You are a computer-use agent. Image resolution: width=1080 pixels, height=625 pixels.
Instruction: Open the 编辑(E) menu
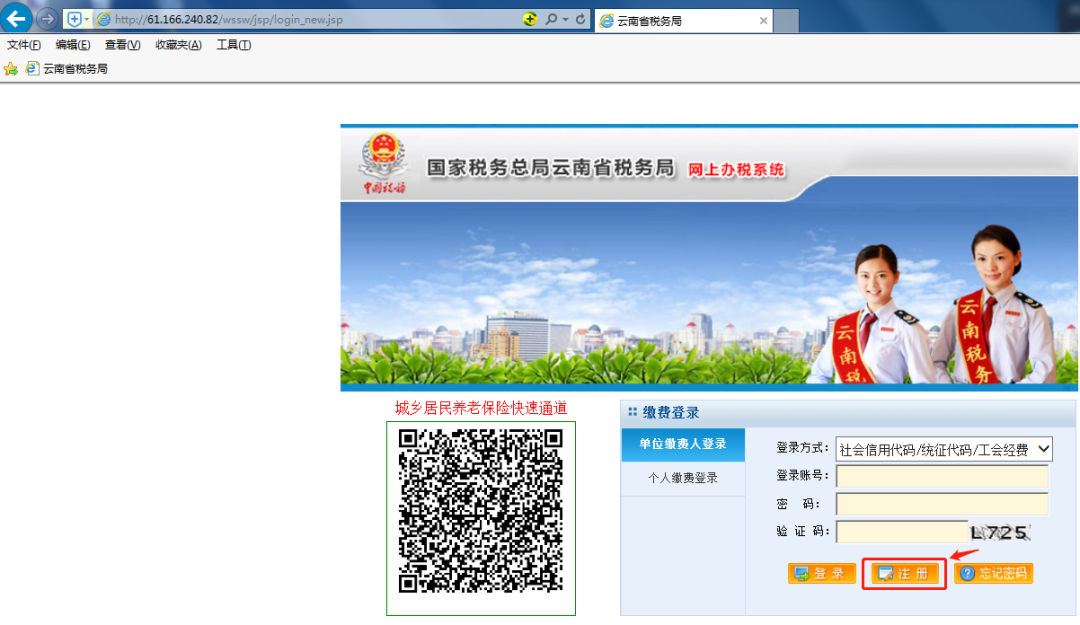[x=73, y=45]
